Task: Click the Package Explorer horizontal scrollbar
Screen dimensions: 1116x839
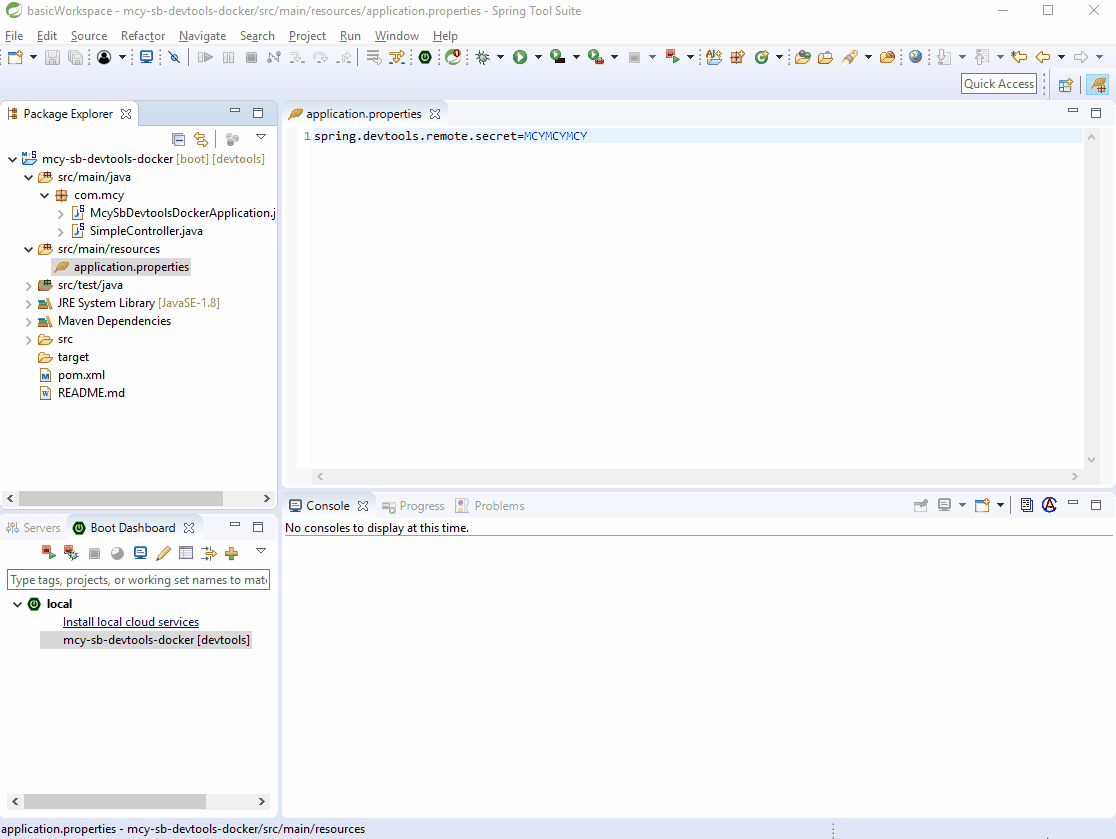Action: click(x=120, y=498)
